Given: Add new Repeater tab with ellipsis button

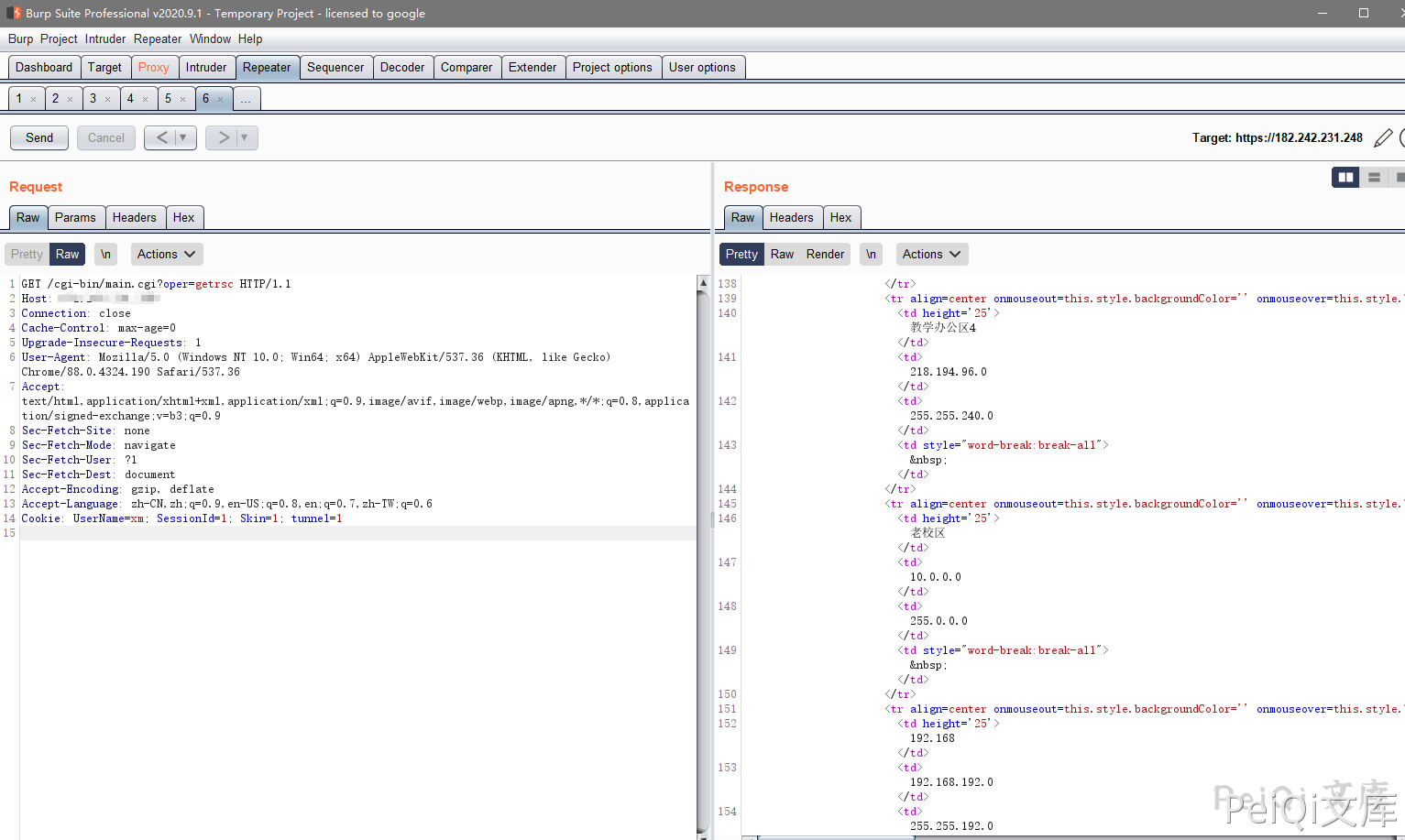Looking at the screenshot, I should pyautogui.click(x=247, y=99).
